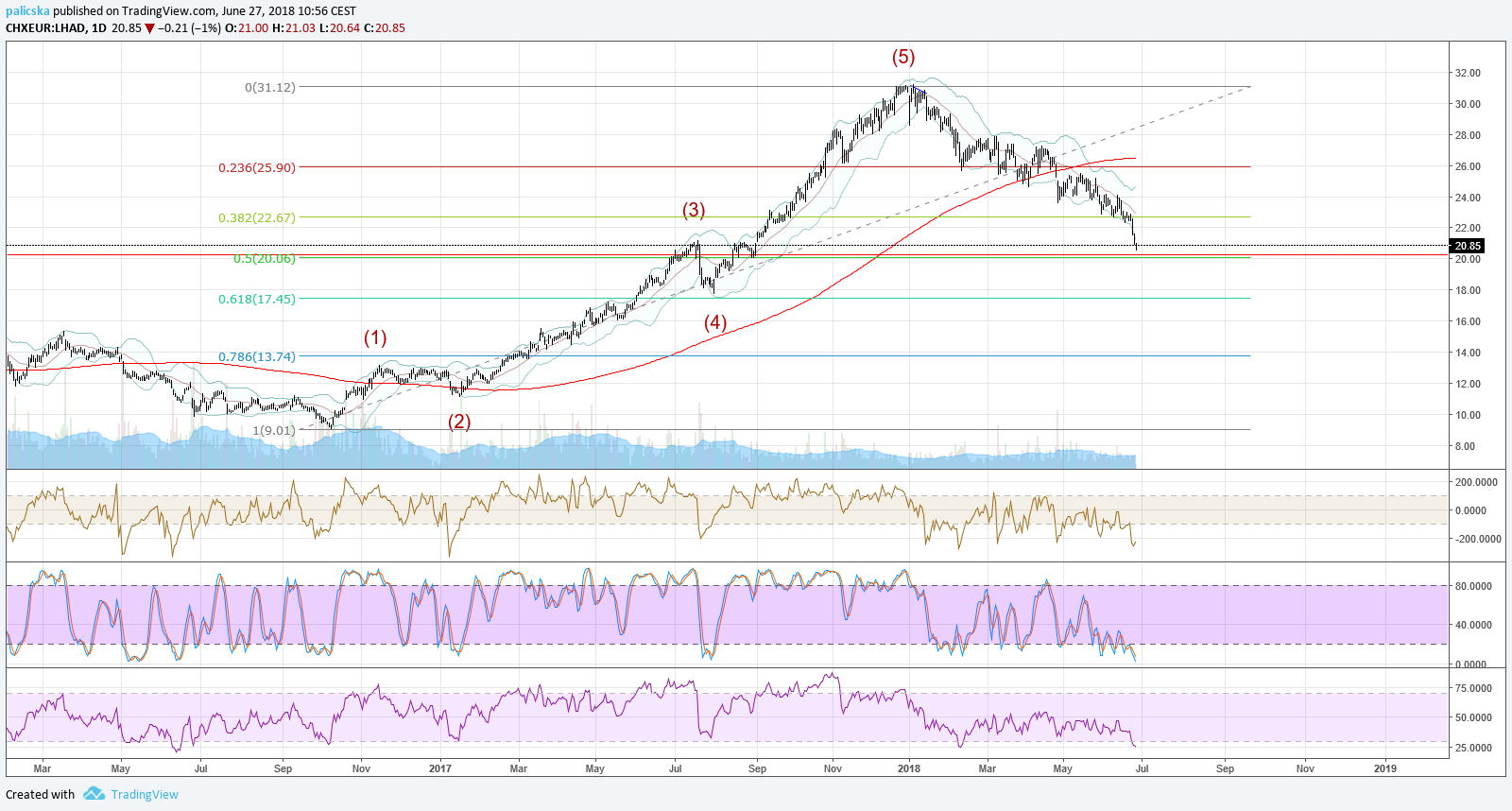Open the TradingView link at bottom
Viewport: 1512px width, 811px height.
coord(145,794)
